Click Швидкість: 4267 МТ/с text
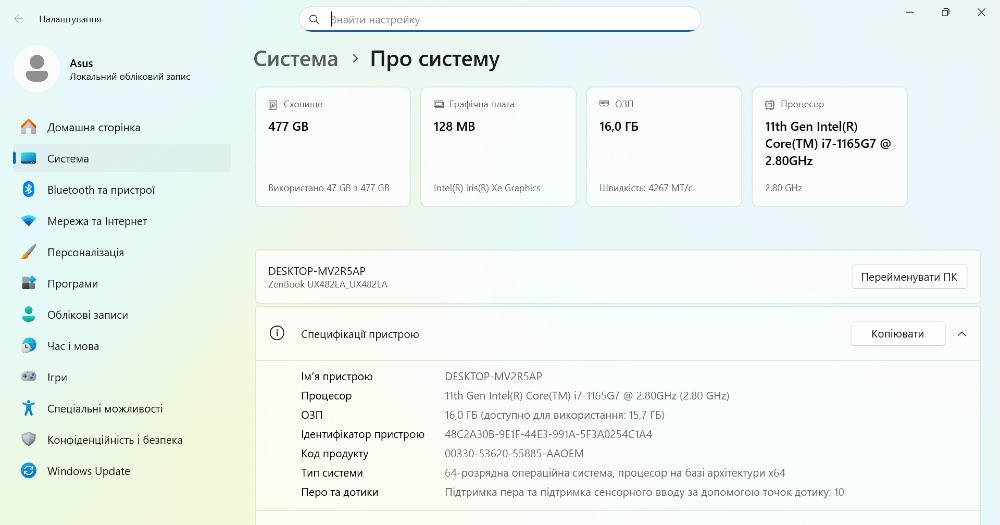This screenshot has width=1000, height=525. [x=645, y=188]
